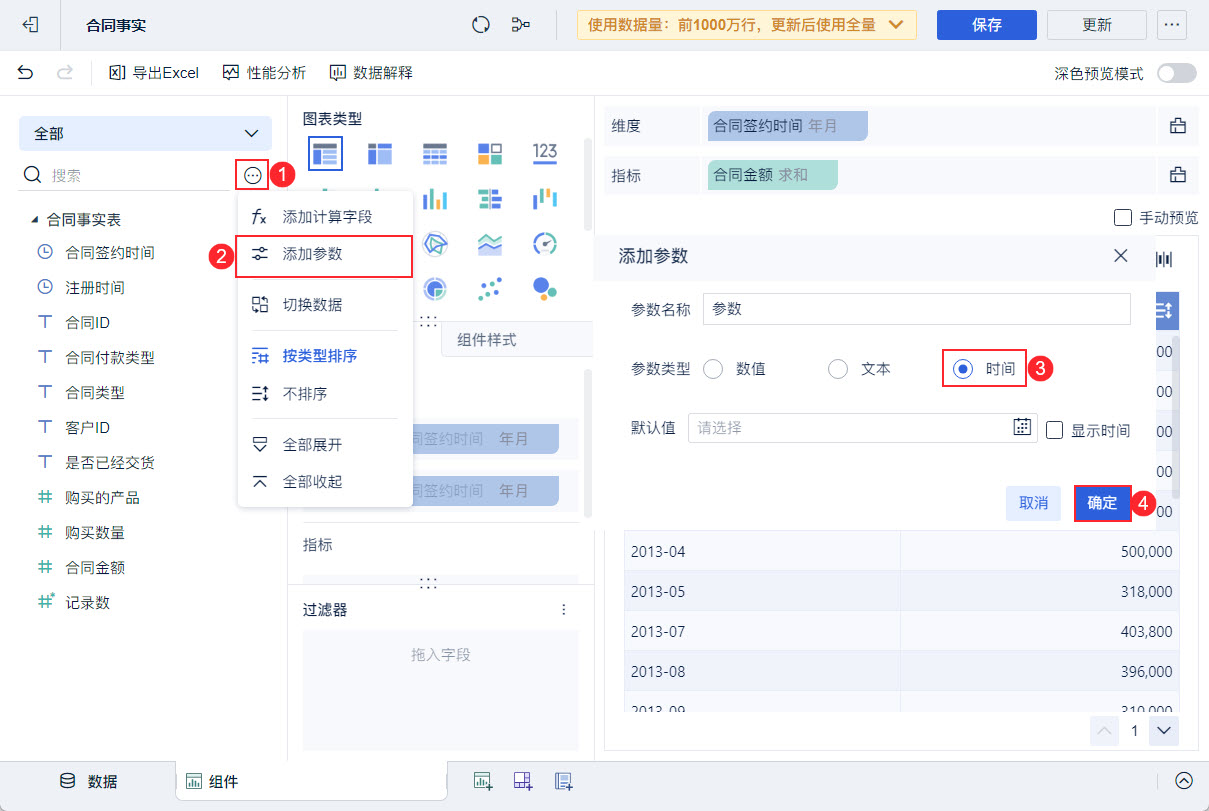Click the exit/back icon at top left
Screen dimensions: 1209x811
point(30,25)
